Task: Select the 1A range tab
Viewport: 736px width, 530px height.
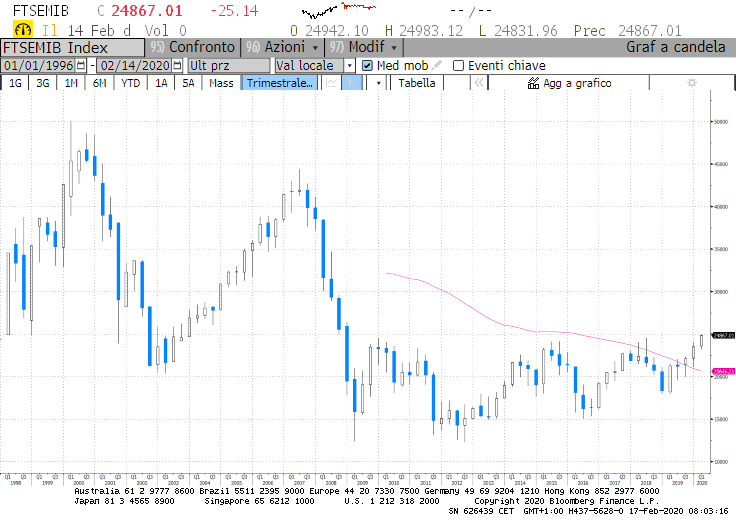Action: pyautogui.click(x=161, y=83)
